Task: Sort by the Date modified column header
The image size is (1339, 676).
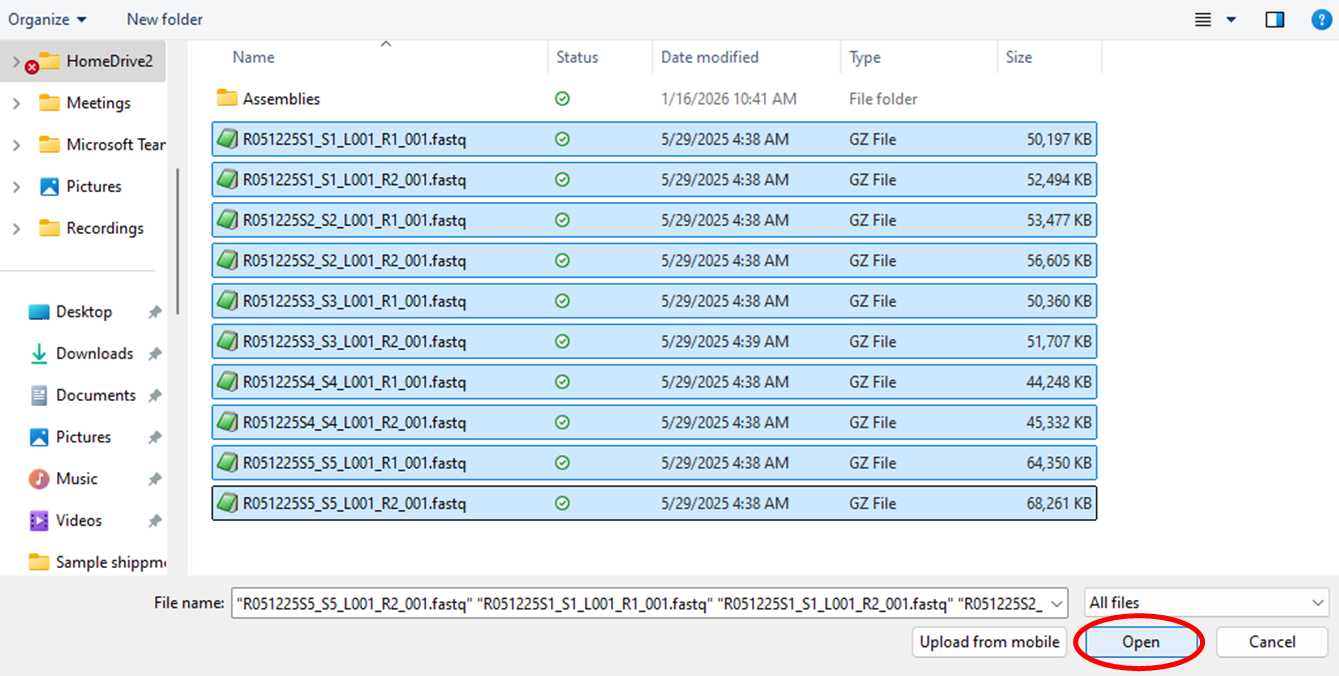Action: pos(709,57)
